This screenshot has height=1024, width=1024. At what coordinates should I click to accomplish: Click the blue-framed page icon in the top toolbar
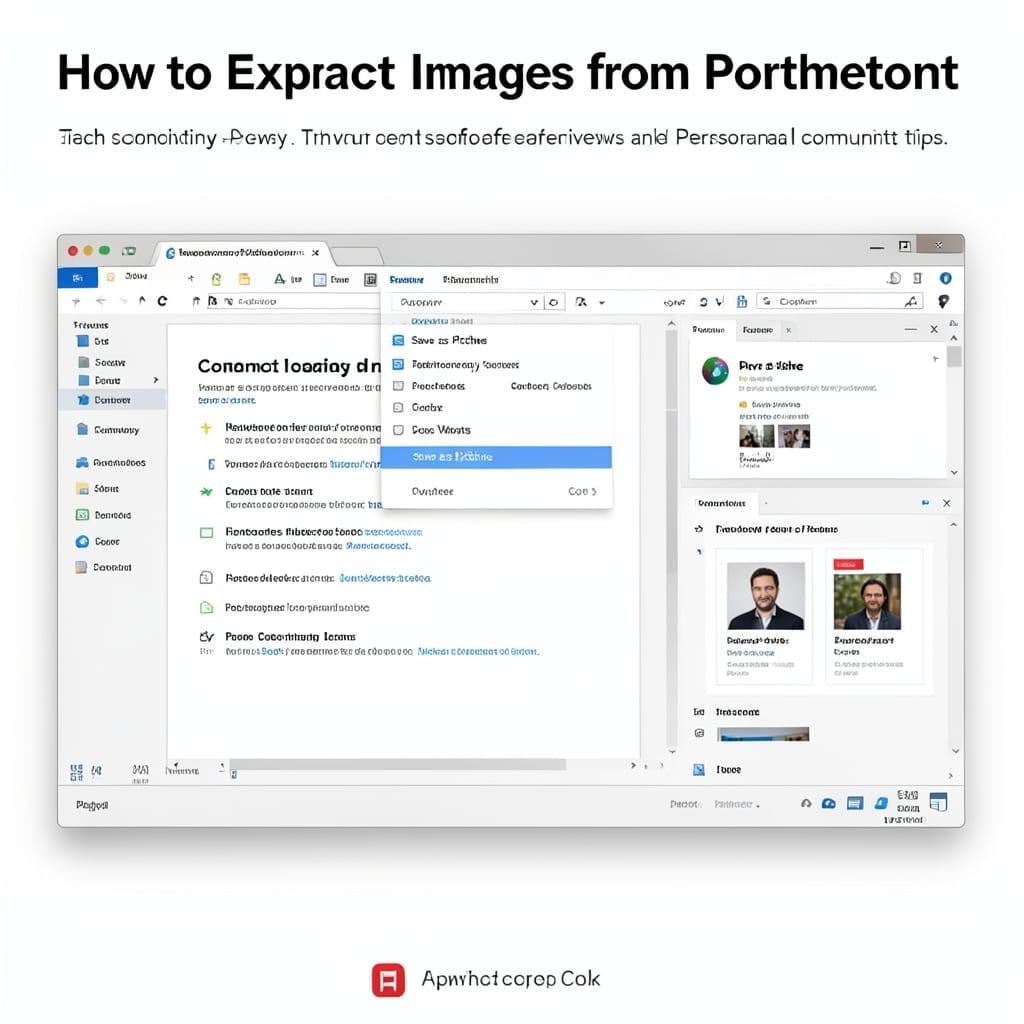[x=319, y=280]
